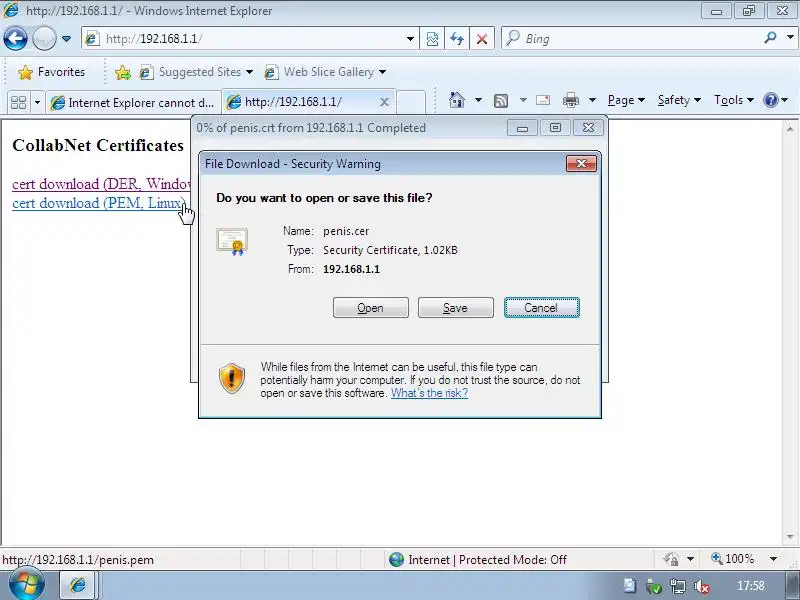Expand the address bar autocomplete dropdown
Screen dimensions: 800x600
(410, 39)
